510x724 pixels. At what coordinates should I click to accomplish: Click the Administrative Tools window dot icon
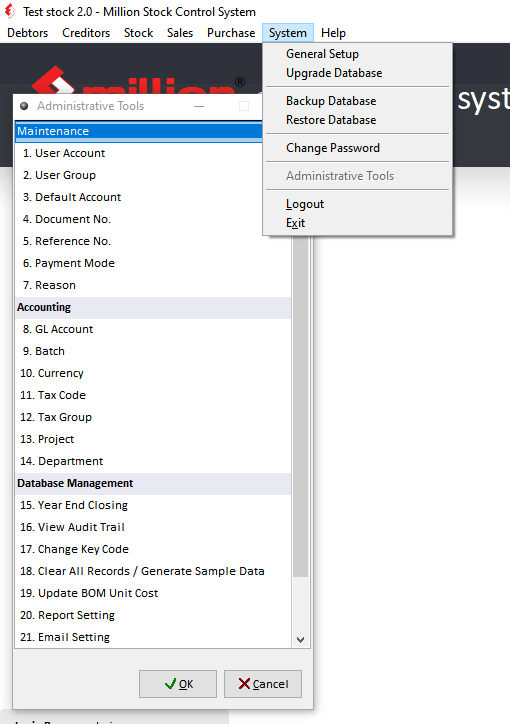[x=24, y=106]
